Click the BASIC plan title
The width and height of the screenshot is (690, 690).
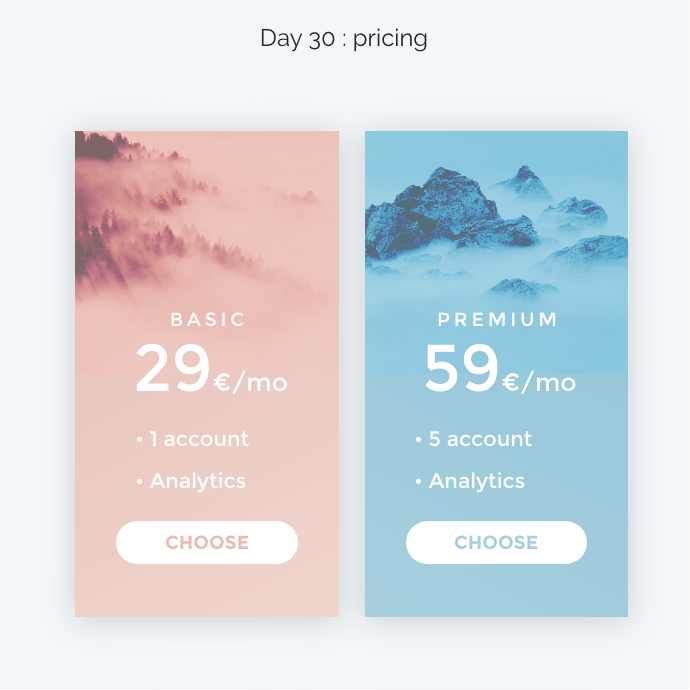[x=208, y=319]
